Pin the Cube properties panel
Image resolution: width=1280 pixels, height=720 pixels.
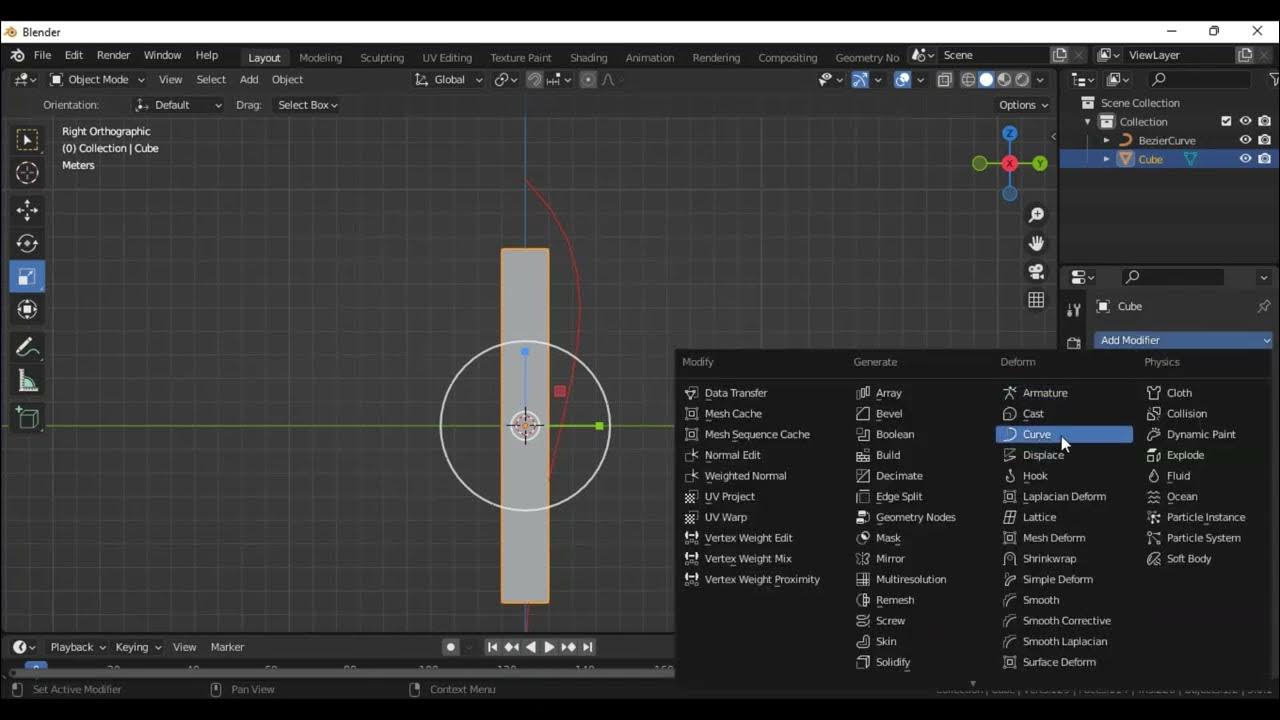click(1263, 306)
